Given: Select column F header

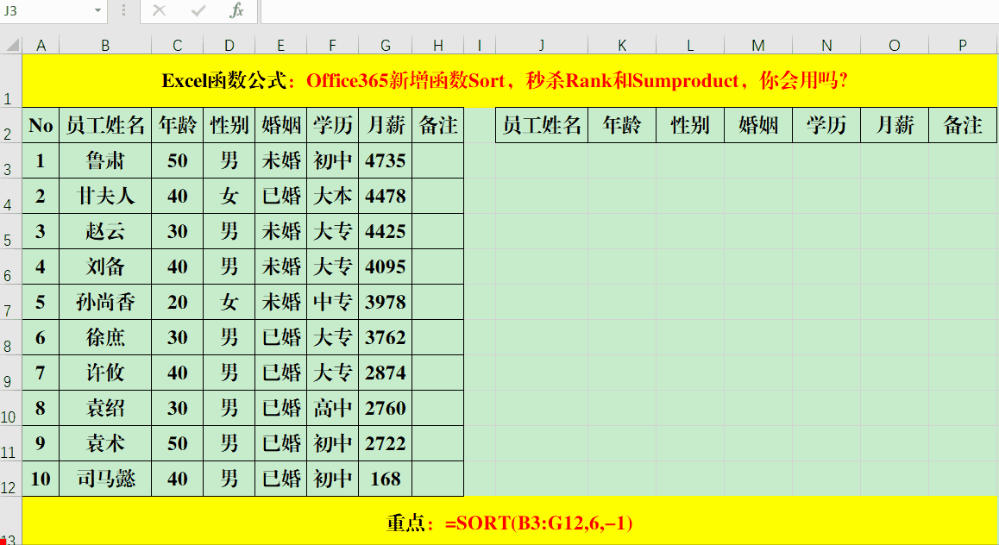Looking at the screenshot, I should pyautogui.click(x=332, y=45).
